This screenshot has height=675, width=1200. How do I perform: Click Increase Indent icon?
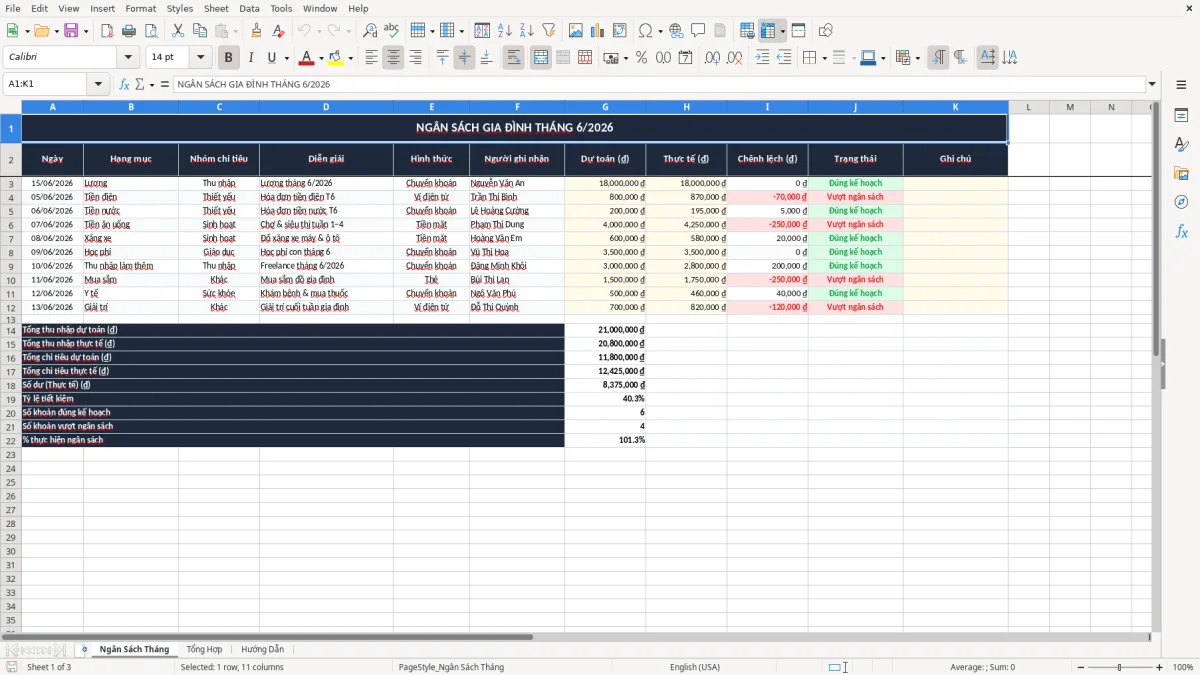(x=762, y=58)
